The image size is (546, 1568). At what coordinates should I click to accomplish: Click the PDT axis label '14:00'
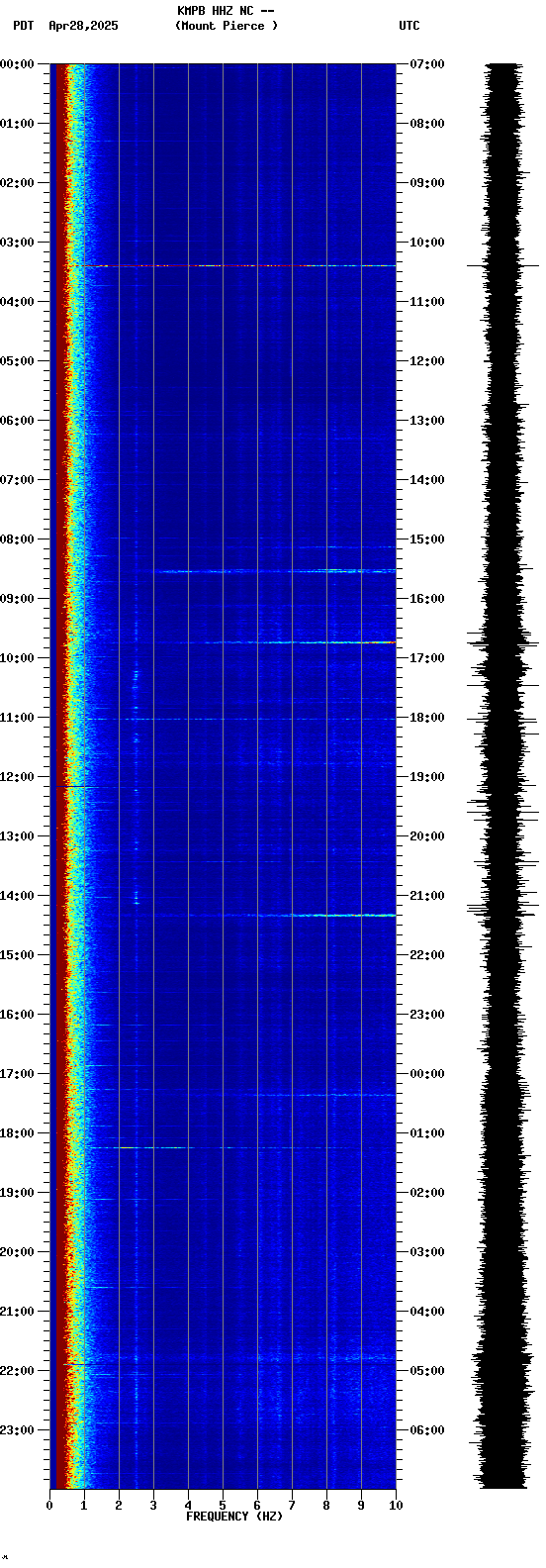pyautogui.click(x=17, y=896)
